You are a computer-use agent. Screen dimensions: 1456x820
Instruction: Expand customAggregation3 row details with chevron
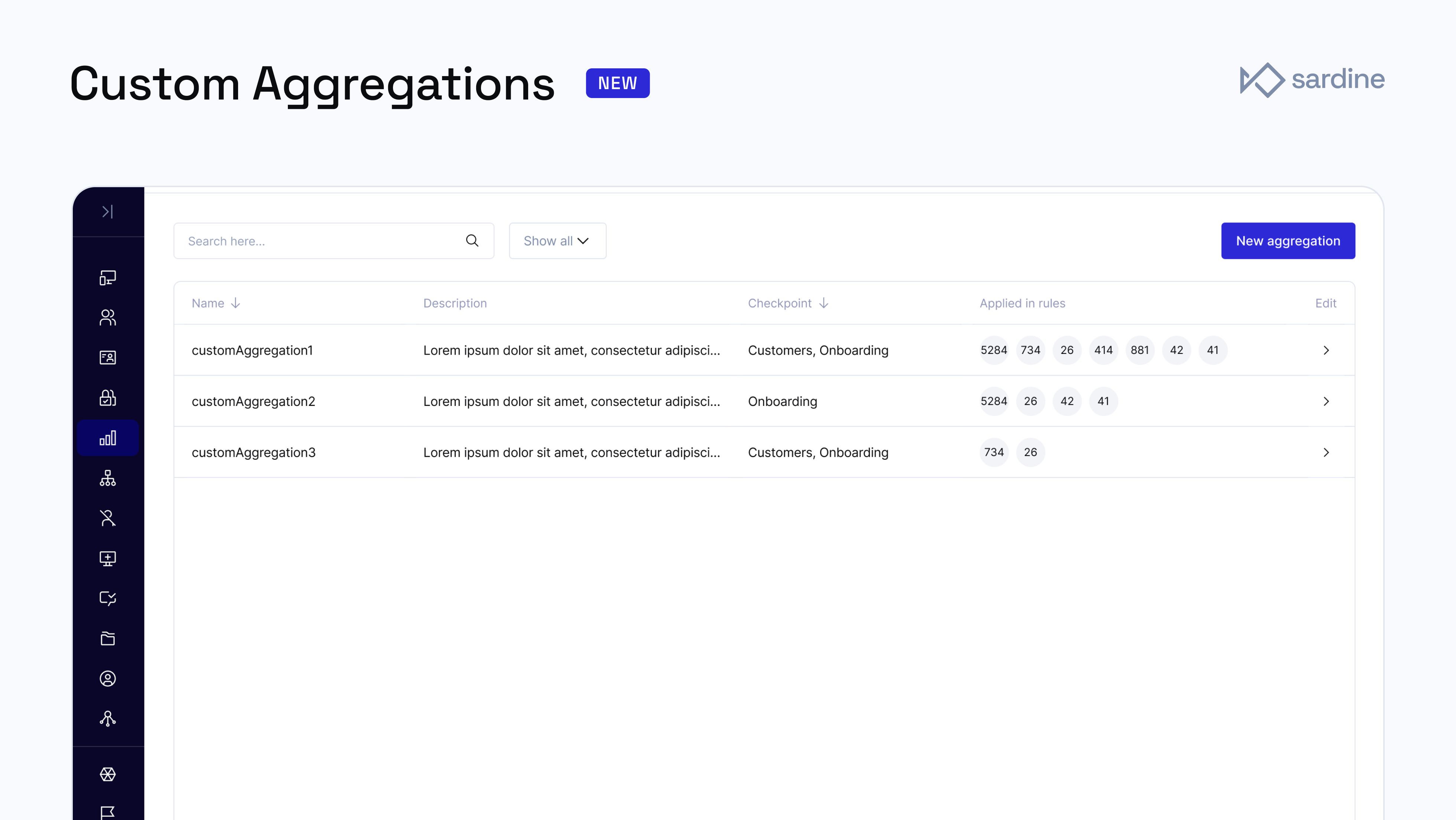(x=1327, y=452)
